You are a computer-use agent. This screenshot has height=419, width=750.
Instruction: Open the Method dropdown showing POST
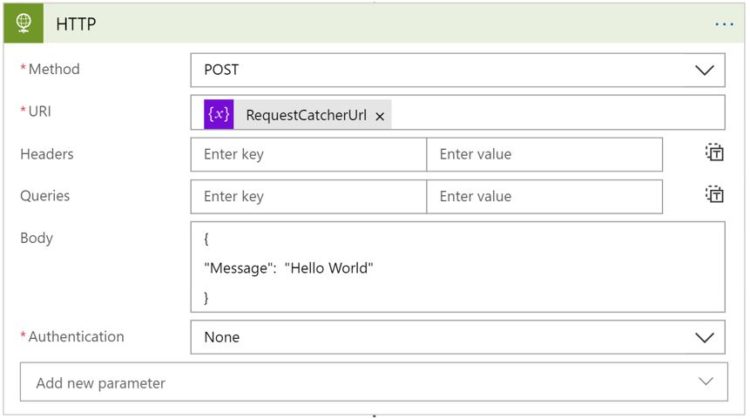click(458, 70)
